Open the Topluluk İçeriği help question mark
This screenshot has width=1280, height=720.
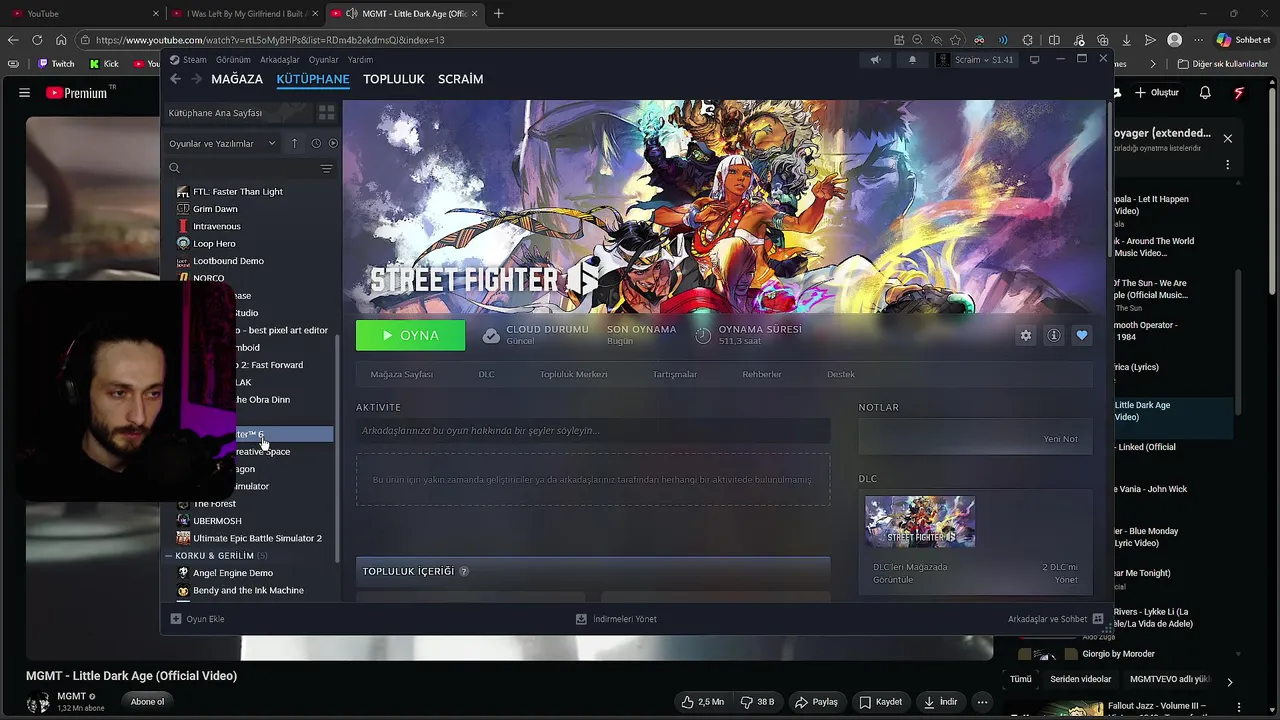pyautogui.click(x=464, y=571)
